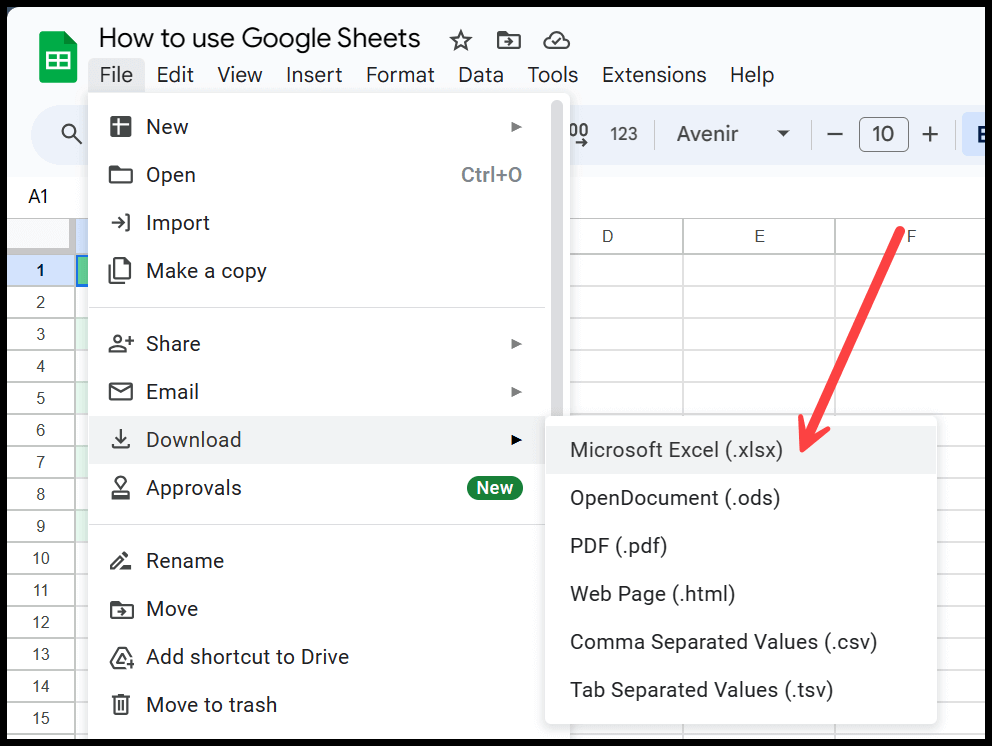Click the File menu vertical scrollbar
992x746 pixels.
pyautogui.click(x=557, y=259)
